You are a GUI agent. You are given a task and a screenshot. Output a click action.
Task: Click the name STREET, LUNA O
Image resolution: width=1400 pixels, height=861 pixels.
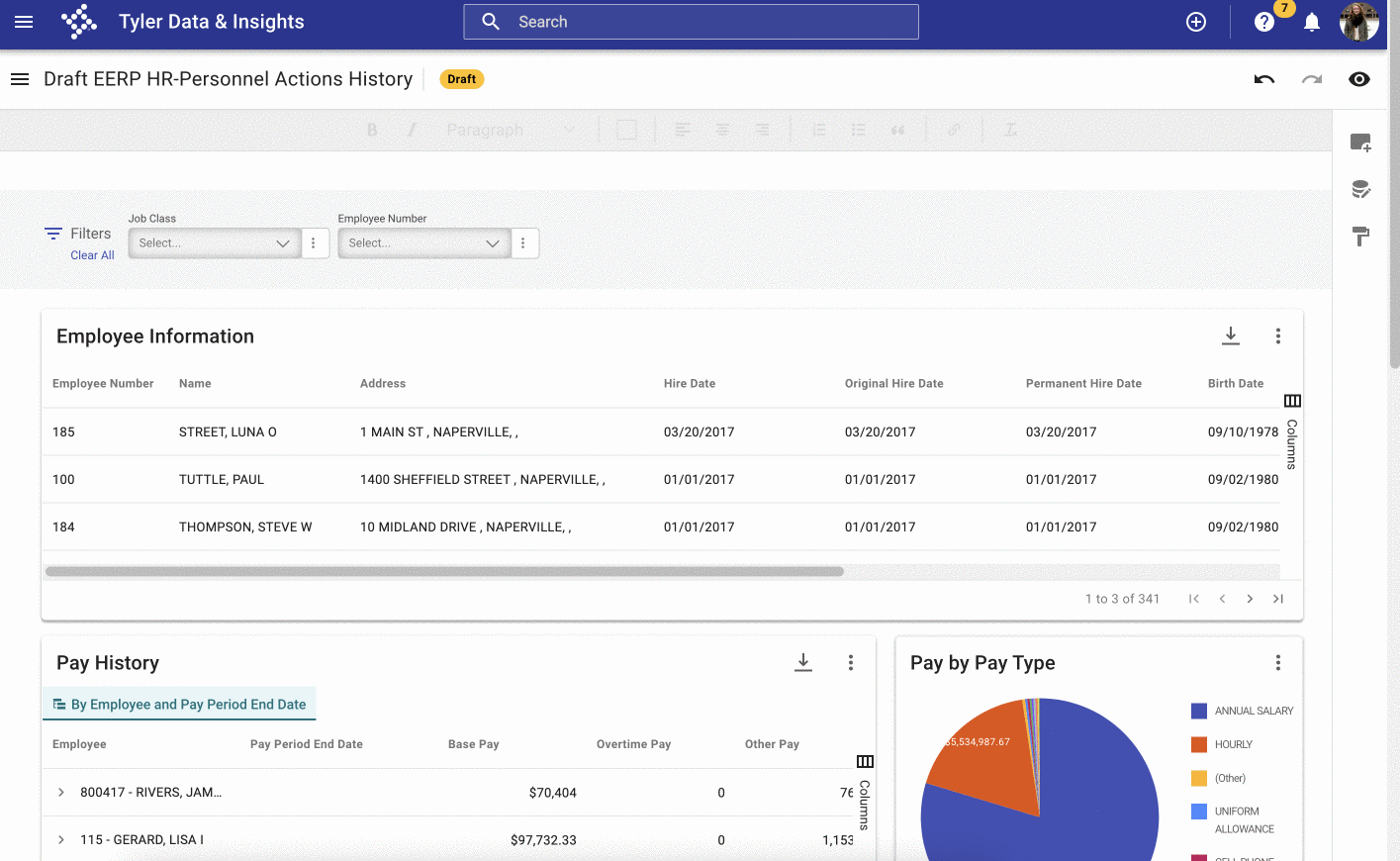pos(228,432)
